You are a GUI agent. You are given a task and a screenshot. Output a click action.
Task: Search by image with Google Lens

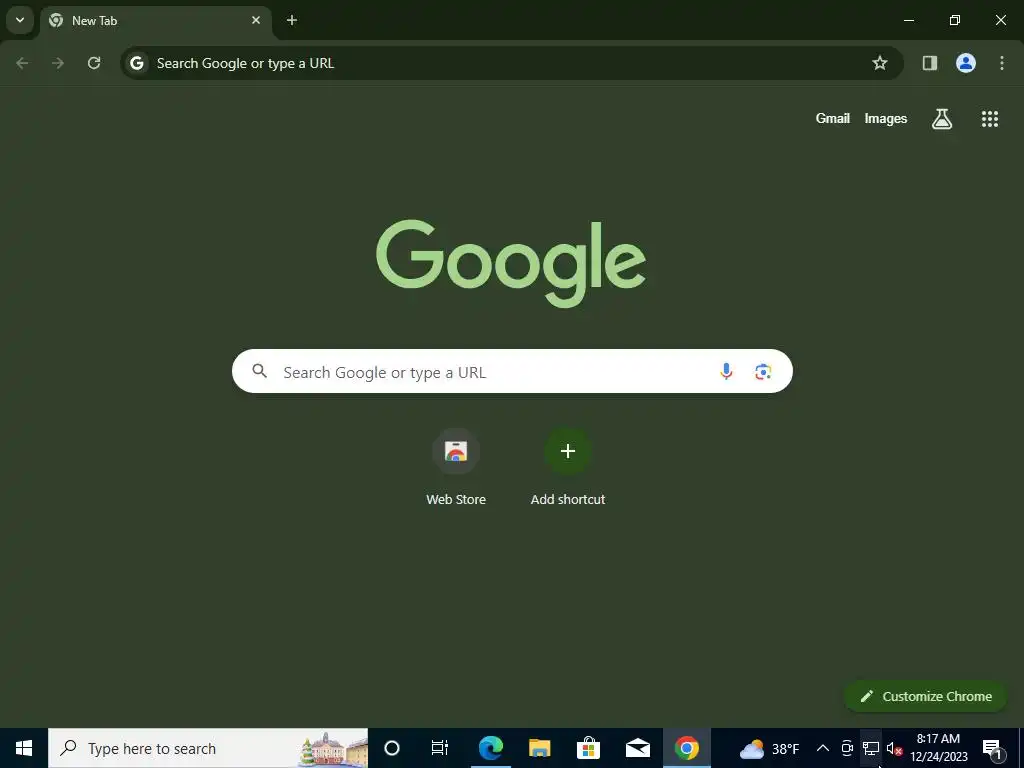point(763,372)
